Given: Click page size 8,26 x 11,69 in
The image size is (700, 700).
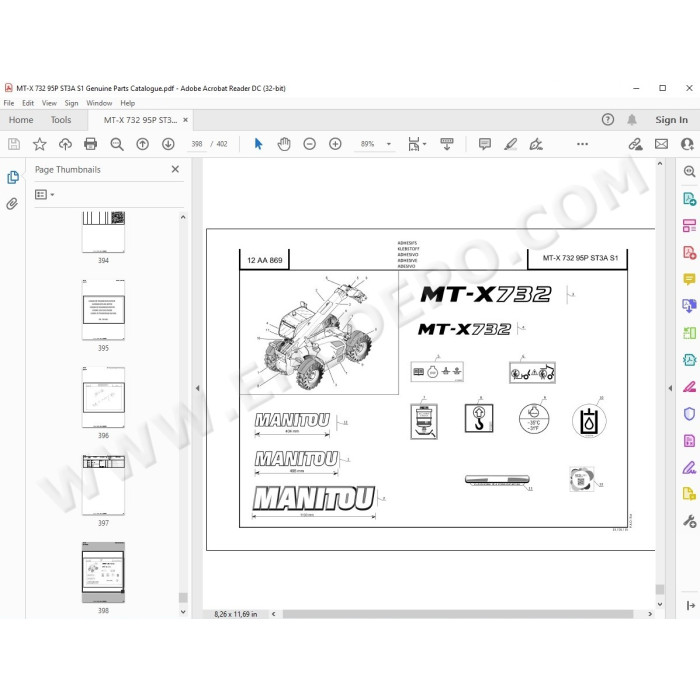Looking at the screenshot, I should pos(236,614).
